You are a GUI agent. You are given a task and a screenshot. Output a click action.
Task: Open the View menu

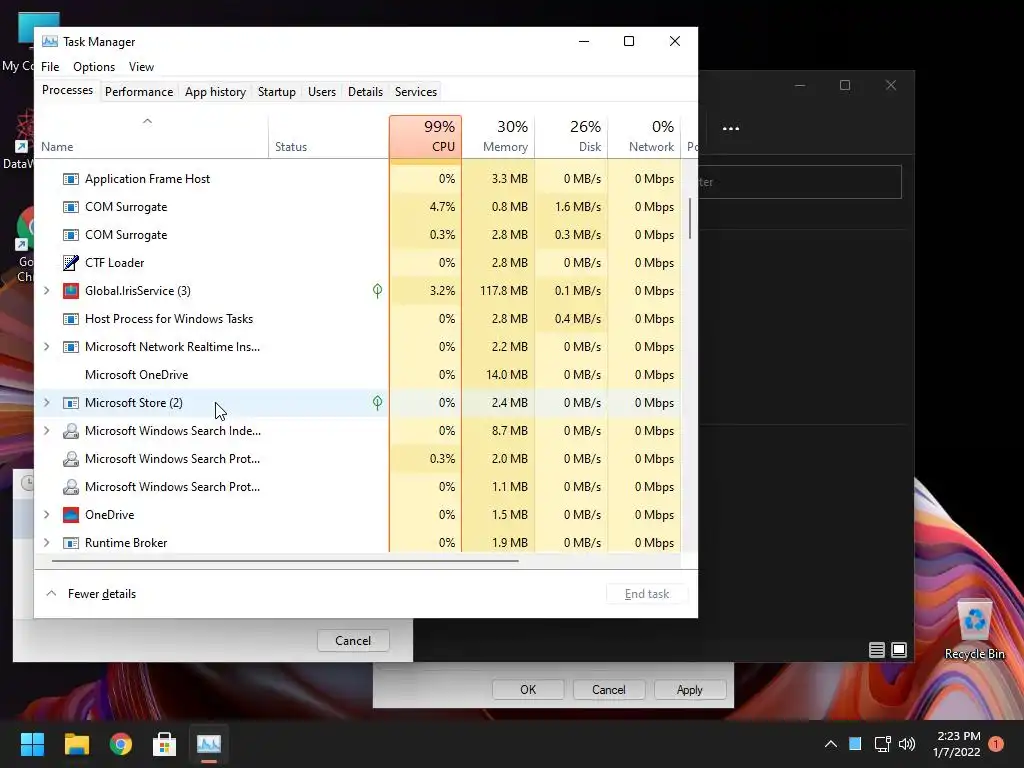click(141, 67)
